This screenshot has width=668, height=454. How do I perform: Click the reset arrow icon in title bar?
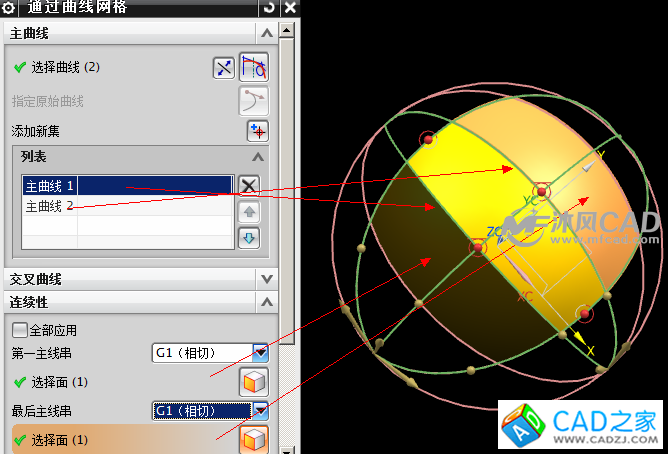(268, 7)
